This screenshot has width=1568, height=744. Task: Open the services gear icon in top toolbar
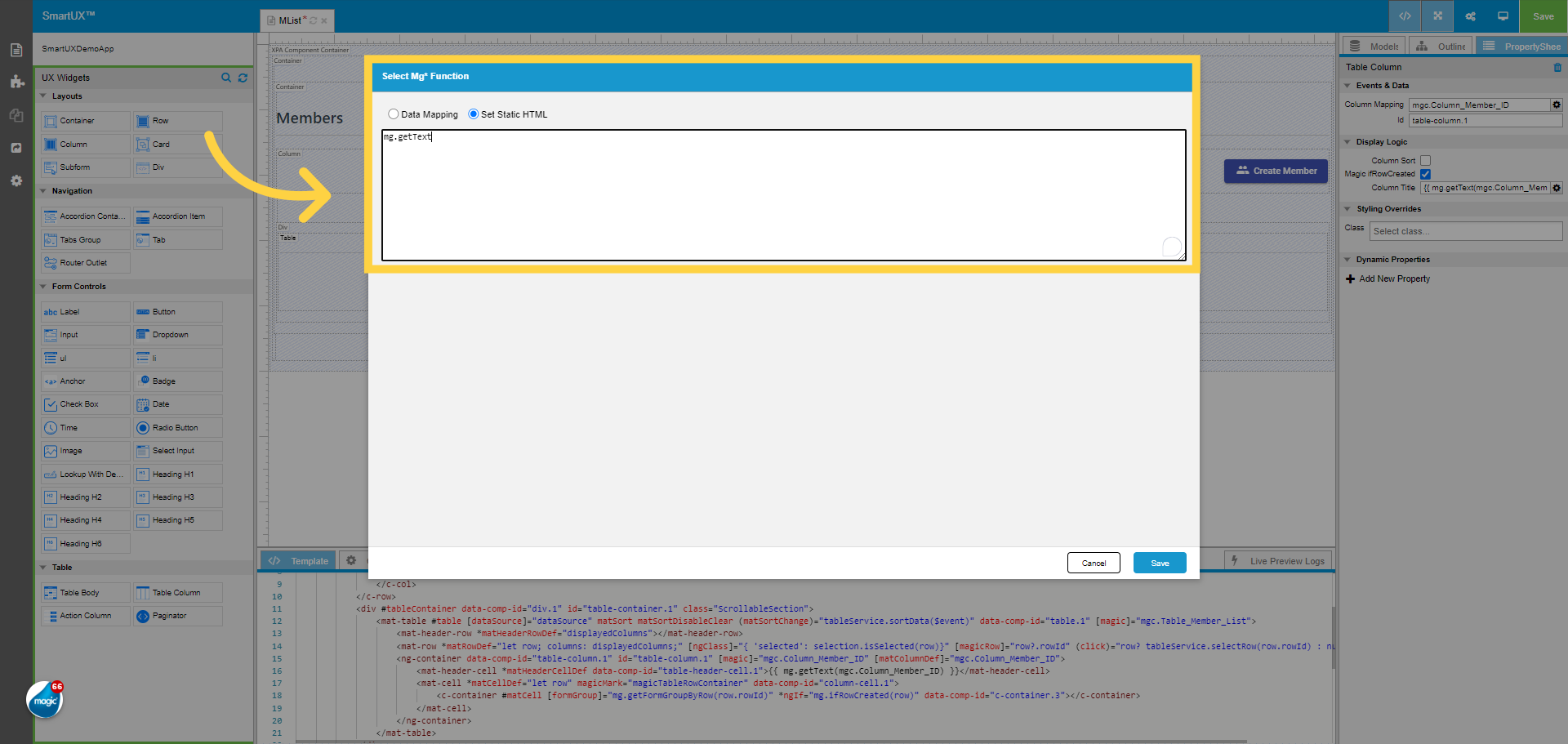click(x=1470, y=16)
